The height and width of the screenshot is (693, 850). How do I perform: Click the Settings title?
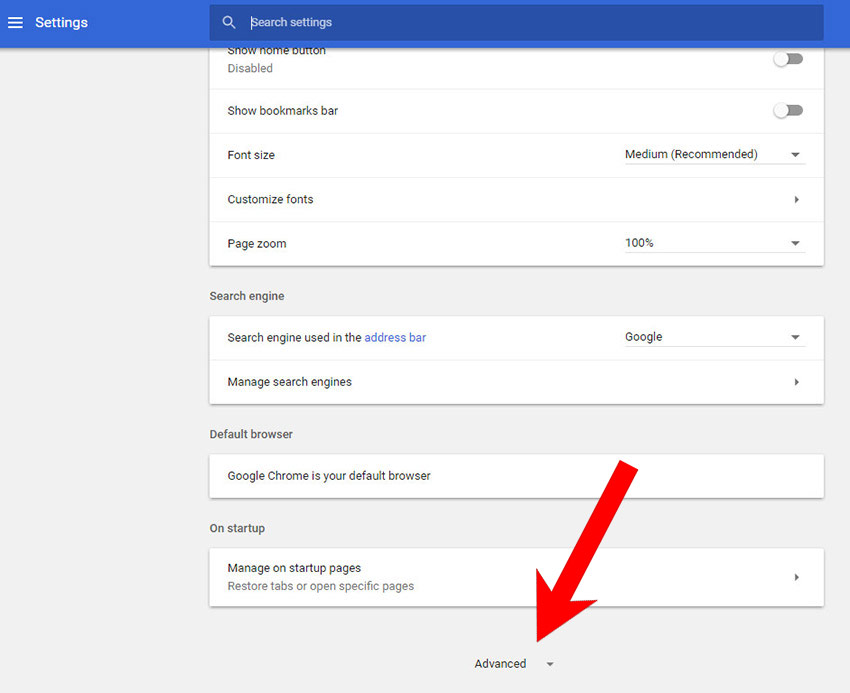point(61,22)
